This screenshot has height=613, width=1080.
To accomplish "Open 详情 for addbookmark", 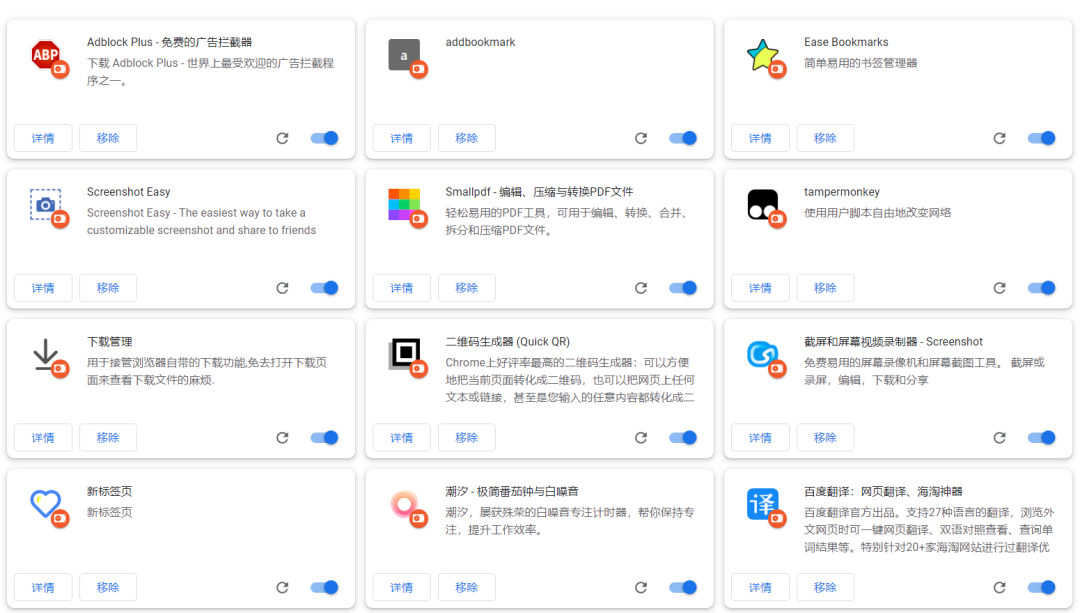I will click(402, 138).
